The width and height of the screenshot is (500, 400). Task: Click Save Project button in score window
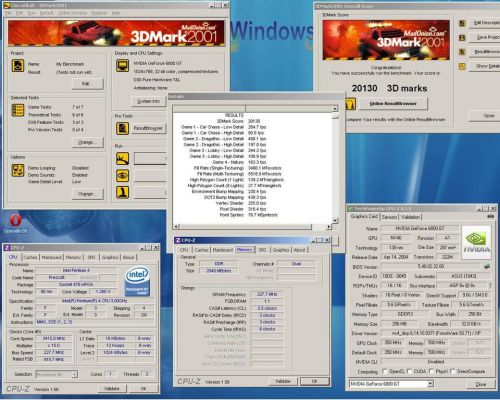pyautogui.click(x=485, y=37)
